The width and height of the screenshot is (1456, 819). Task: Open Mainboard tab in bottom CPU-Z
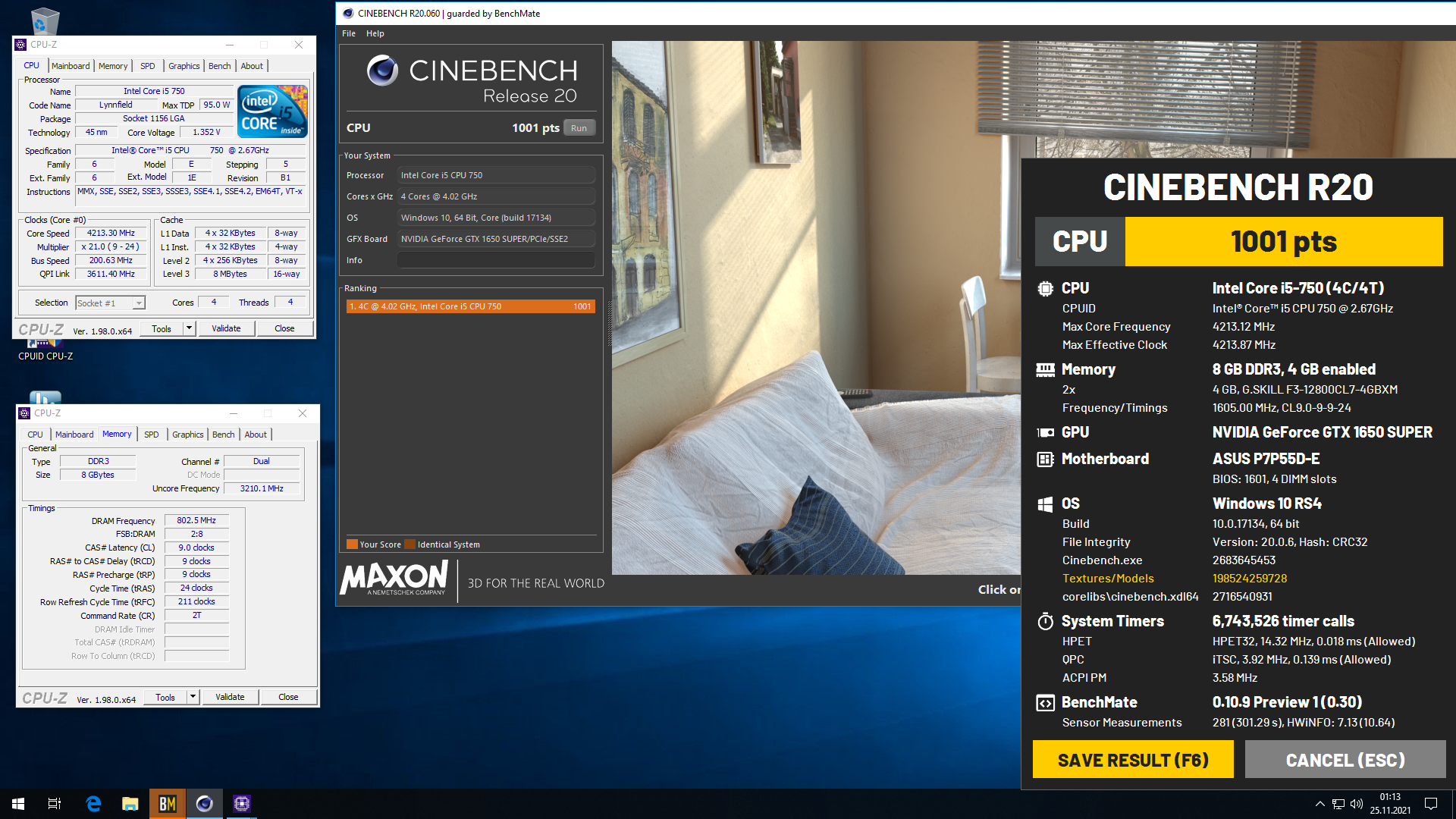point(74,435)
